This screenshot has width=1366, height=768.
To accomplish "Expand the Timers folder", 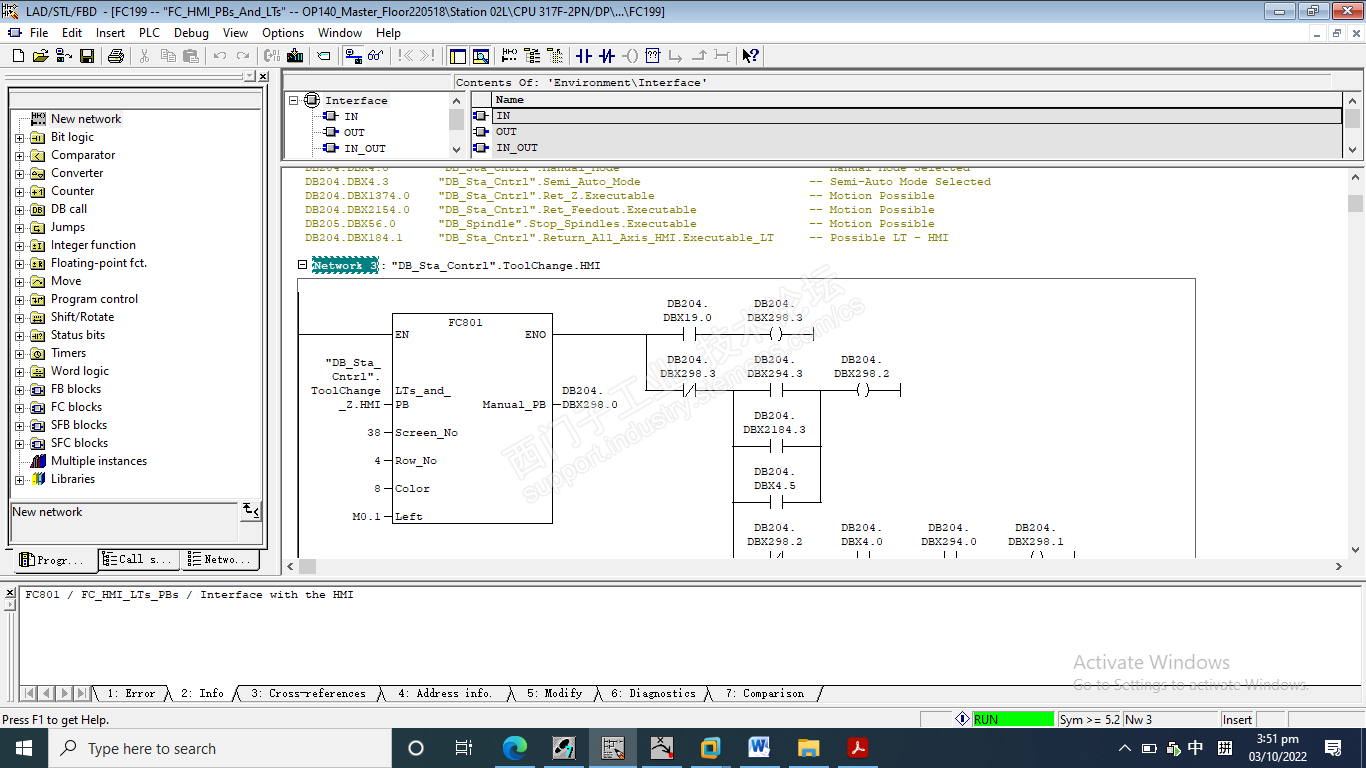I will pyautogui.click(x=19, y=354).
